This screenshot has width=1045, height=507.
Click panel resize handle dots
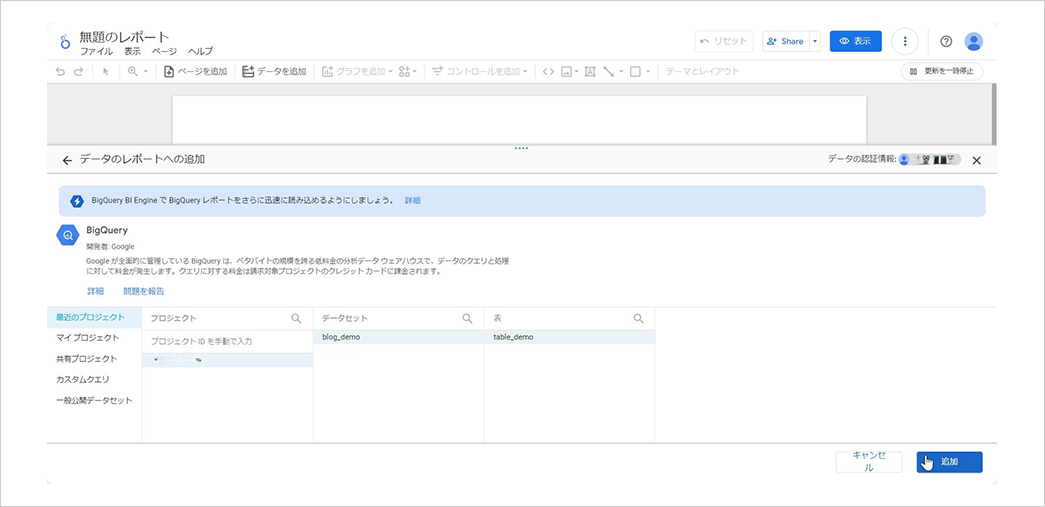click(x=521, y=148)
